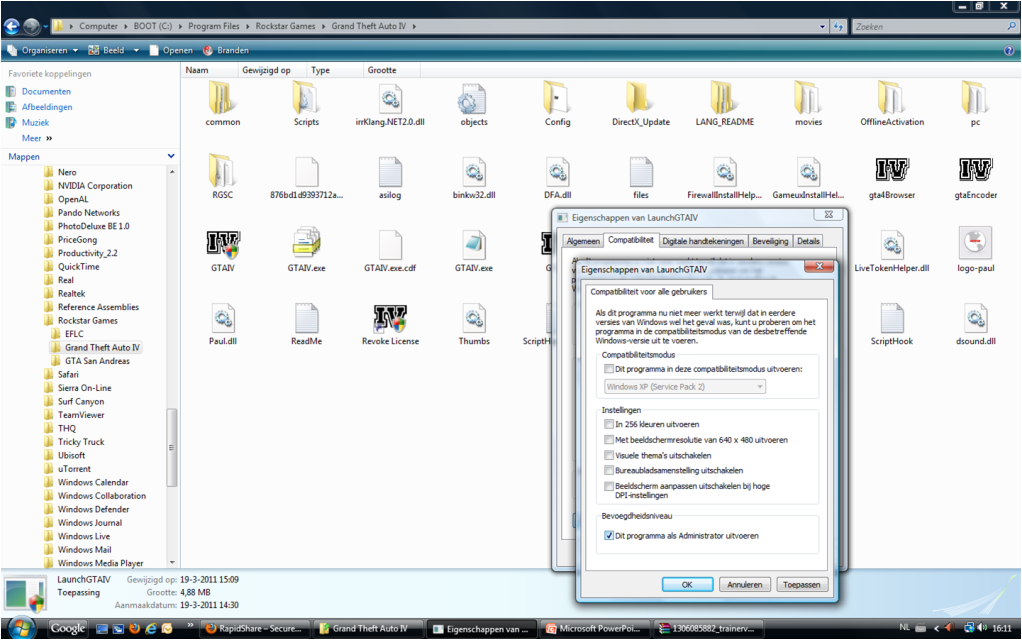Switch to Microsoft PowerPoint taskbar button

[594, 629]
